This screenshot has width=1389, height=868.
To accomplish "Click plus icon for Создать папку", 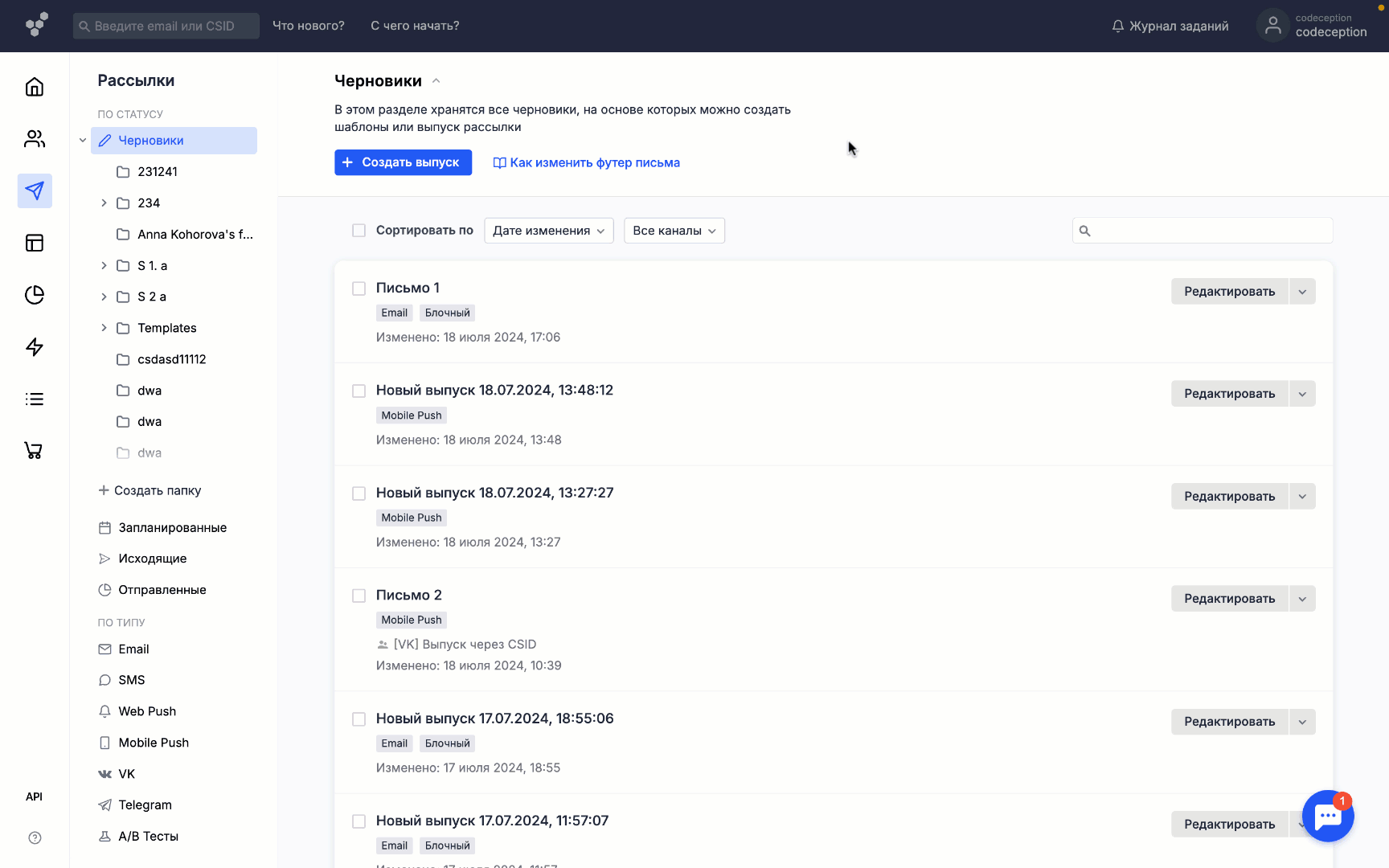I will [x=104, y=490].
